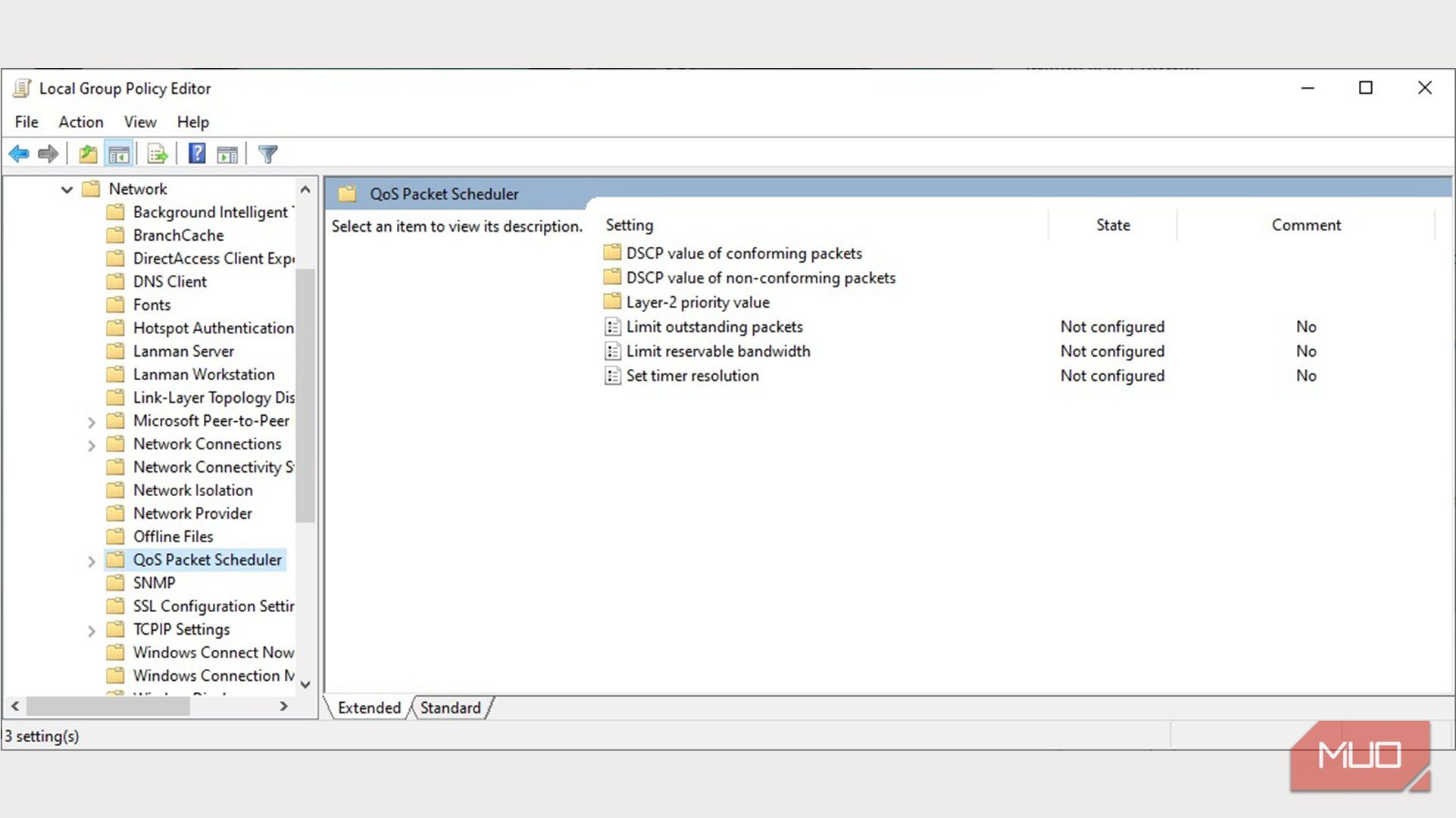Click the Forward arrow toolbar icon
Image resolution: width=1456 pixels, height=818 pixels.
tap(48, 155)
